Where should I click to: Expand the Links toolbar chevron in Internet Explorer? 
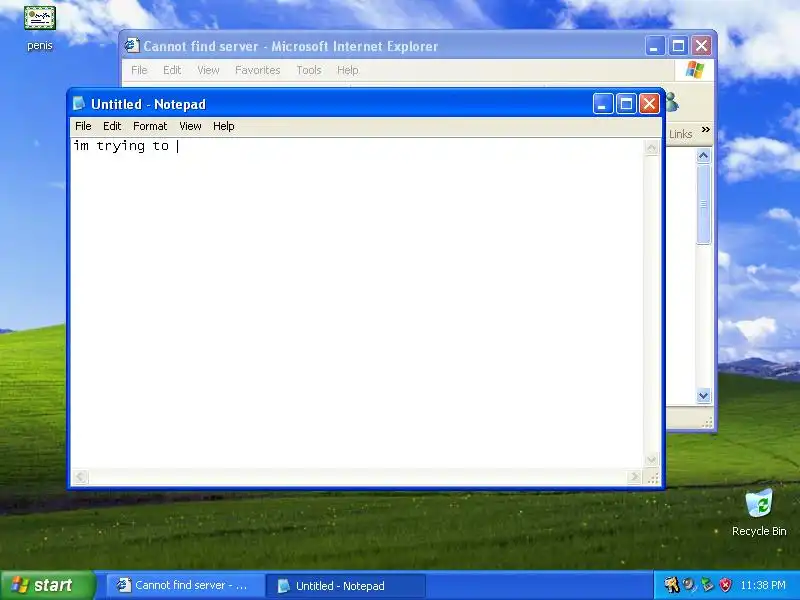tap(706, 130)
